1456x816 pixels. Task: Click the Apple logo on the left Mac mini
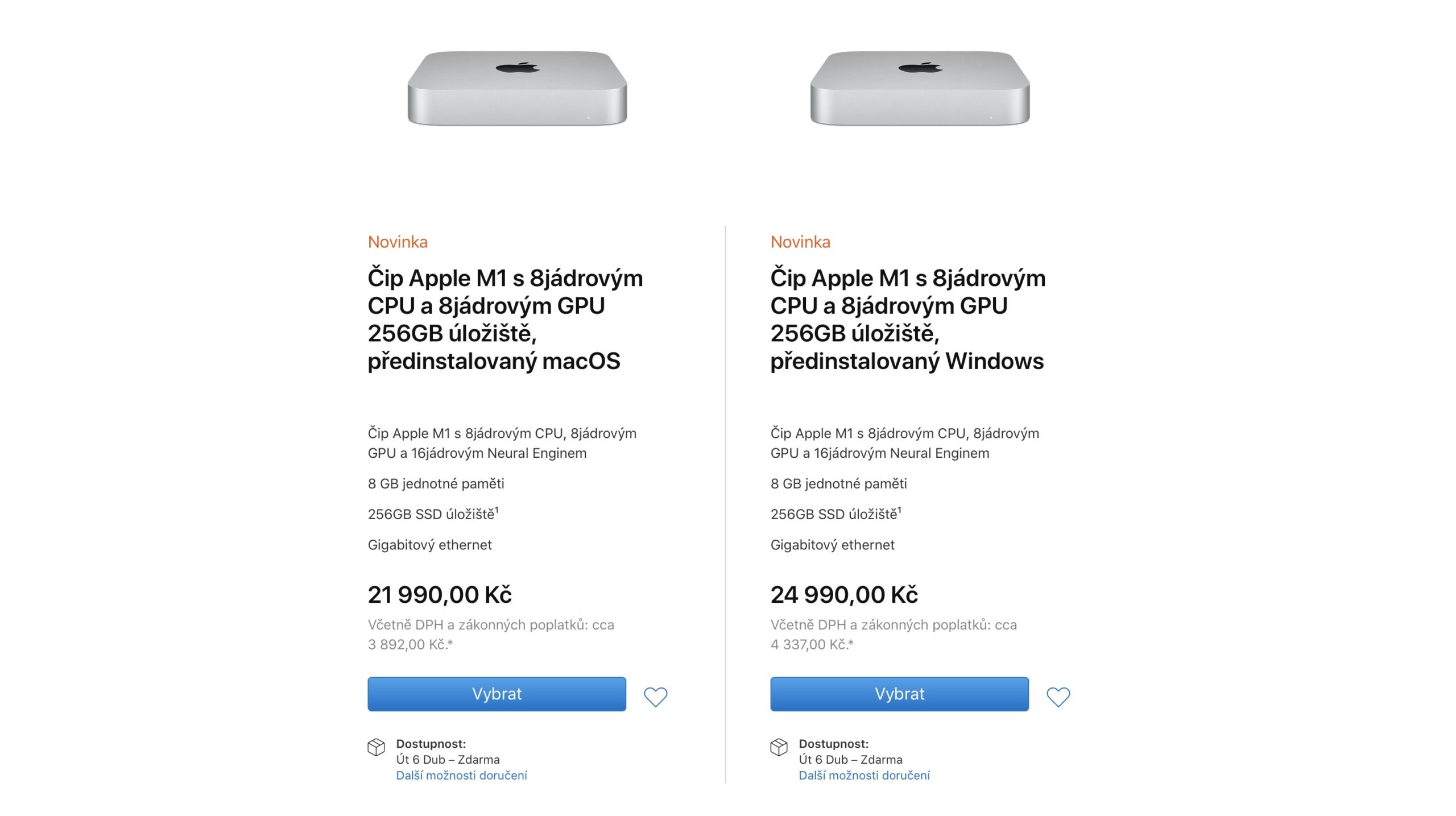click(517, 68)
